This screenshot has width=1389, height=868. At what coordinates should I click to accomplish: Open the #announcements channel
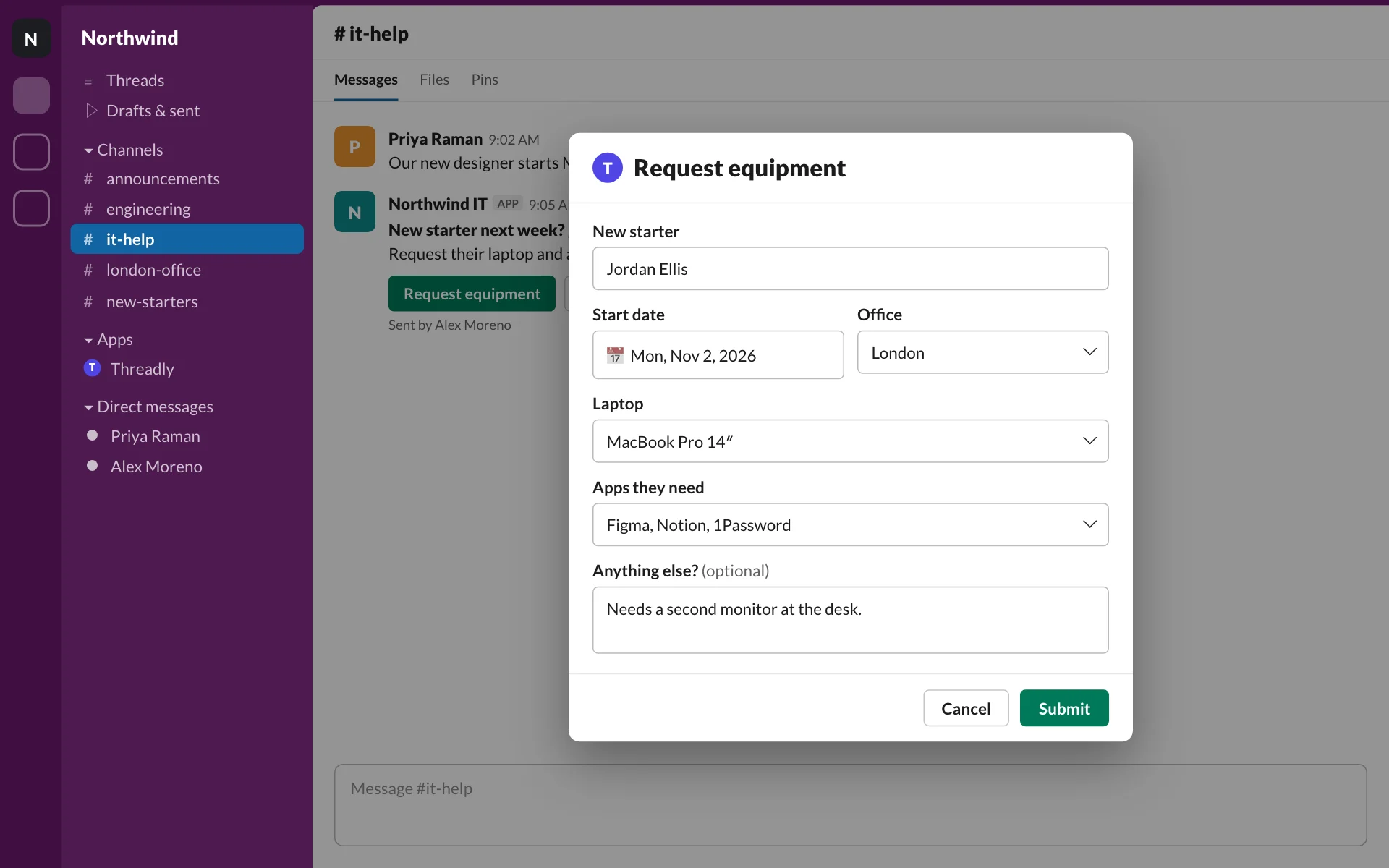(187, 179)
